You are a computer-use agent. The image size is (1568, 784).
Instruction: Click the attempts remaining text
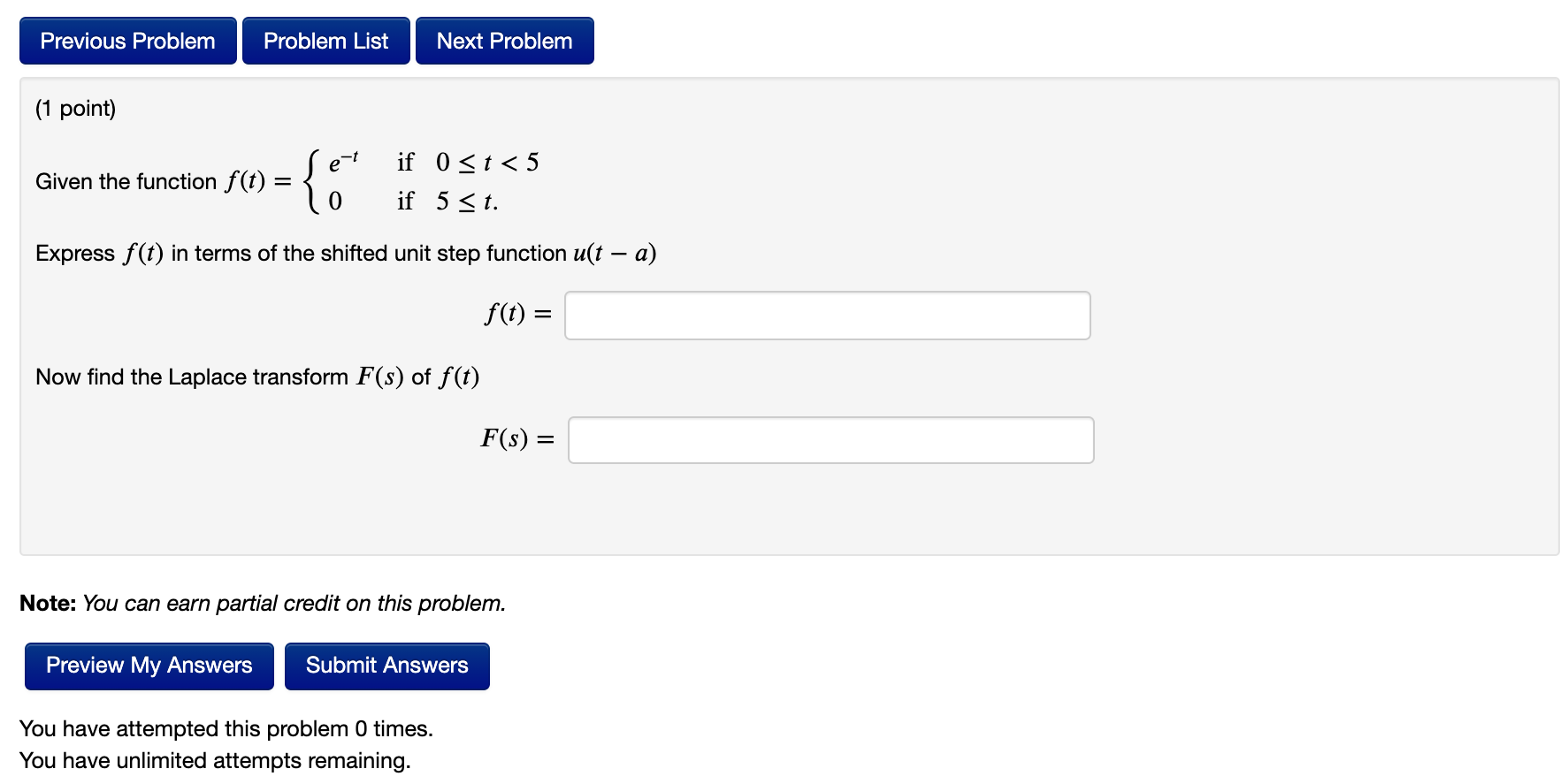[x=216, y=760]
